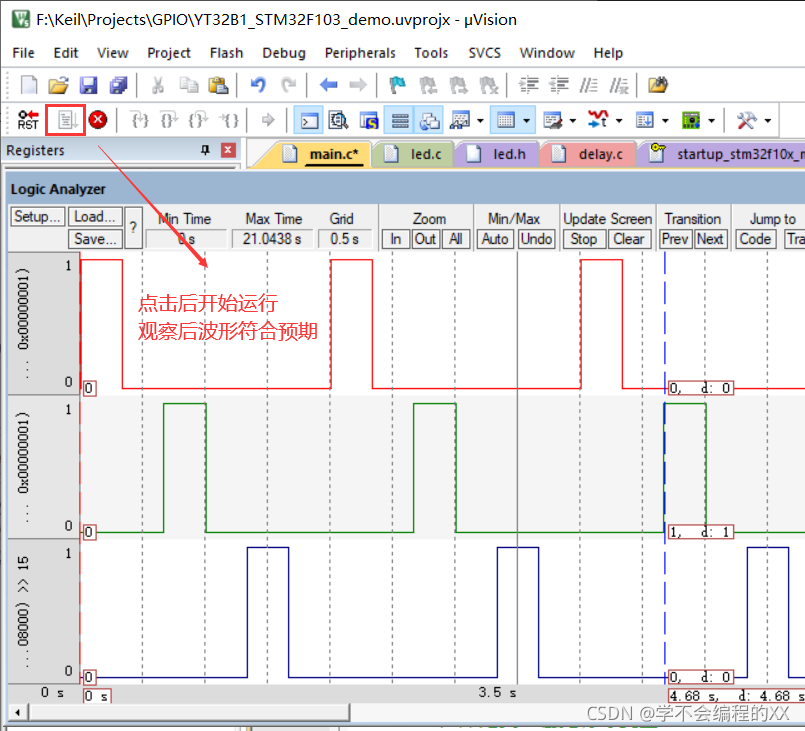Open the Peripherals menu
Image resolution: width=805 pixels, height=731 pixels.
click(360, 53)
